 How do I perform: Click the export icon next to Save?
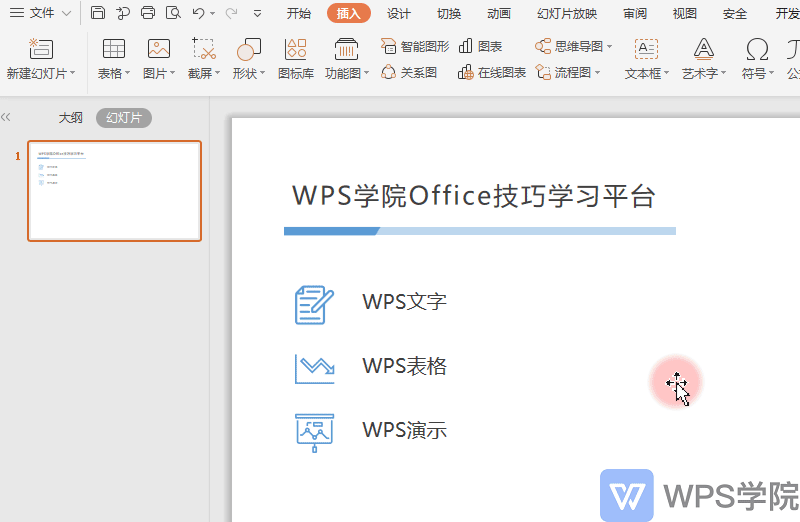tap(123, 13)
